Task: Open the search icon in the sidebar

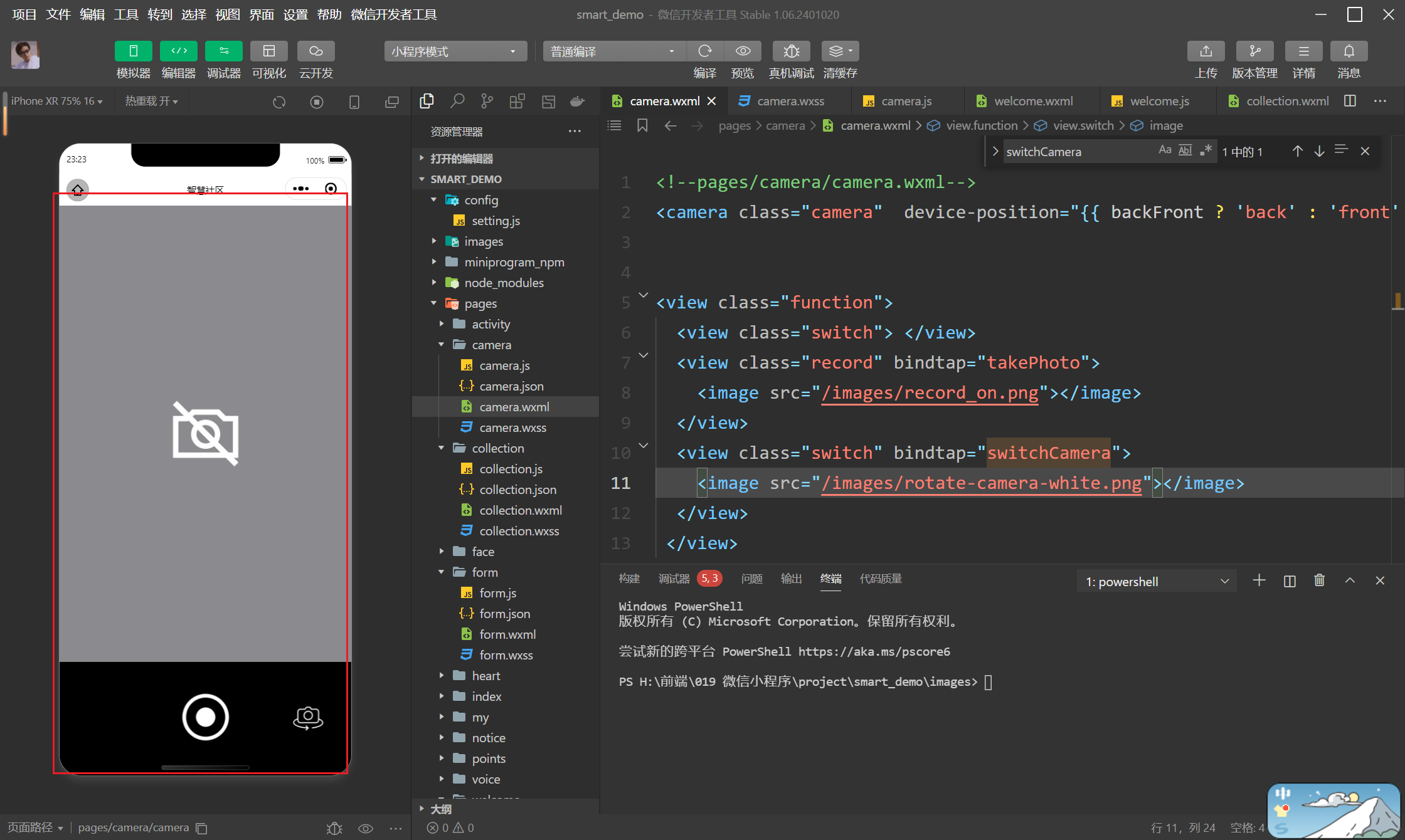Action: click(x=457, y=101)
